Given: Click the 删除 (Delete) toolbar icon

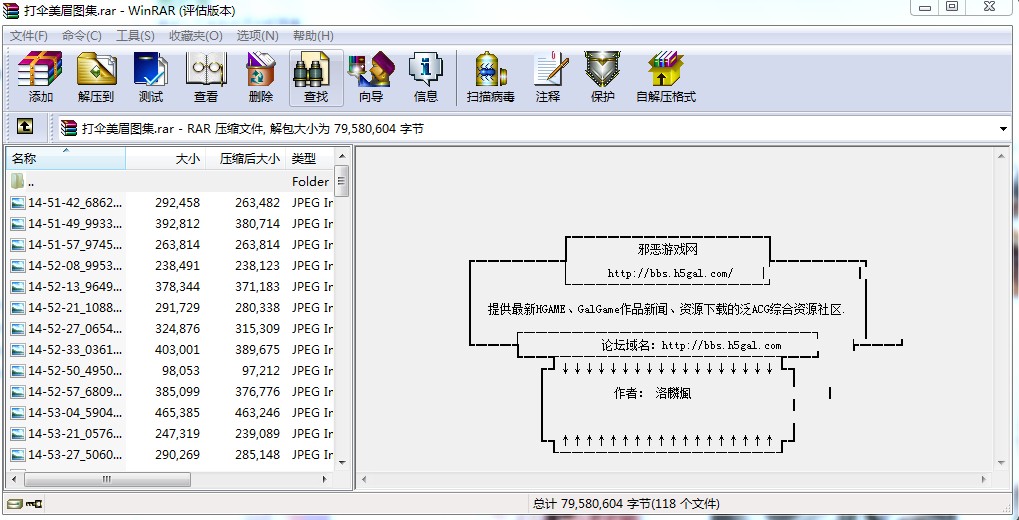Looking at the screenshot, I should (x=261, y=78).
